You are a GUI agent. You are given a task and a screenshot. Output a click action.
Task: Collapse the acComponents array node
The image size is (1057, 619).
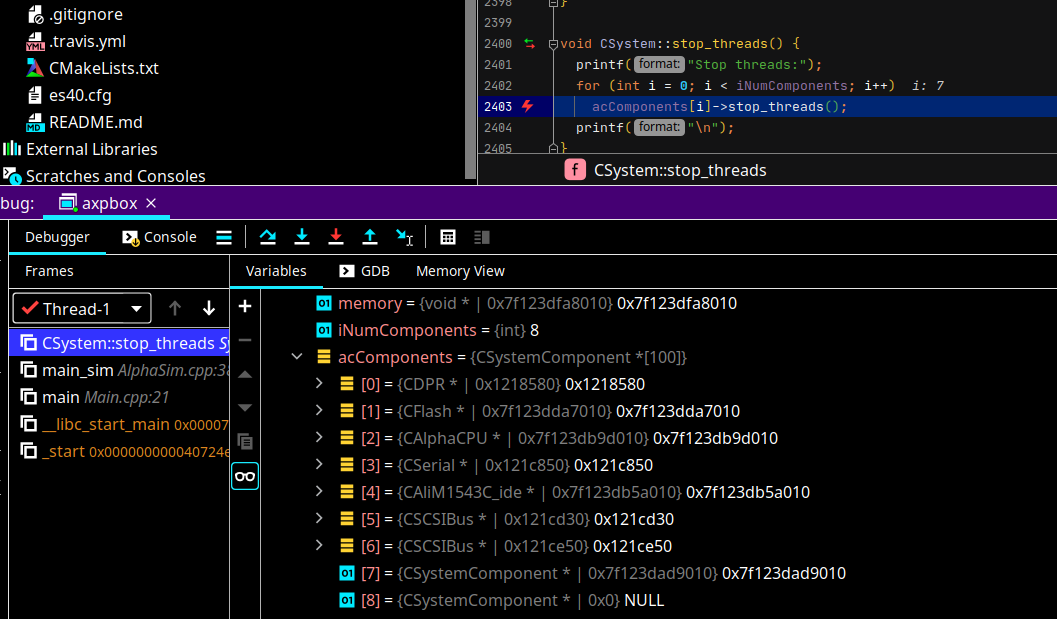click(x=297, y=357)
